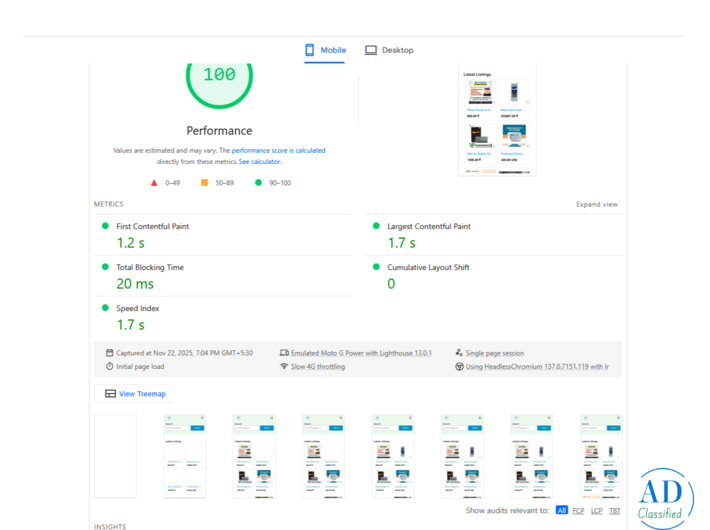The height and width of the screenshot is (530, 710).
Task: Click the devices icon beside Emulated Moto G Power
Action: point(284,352)
